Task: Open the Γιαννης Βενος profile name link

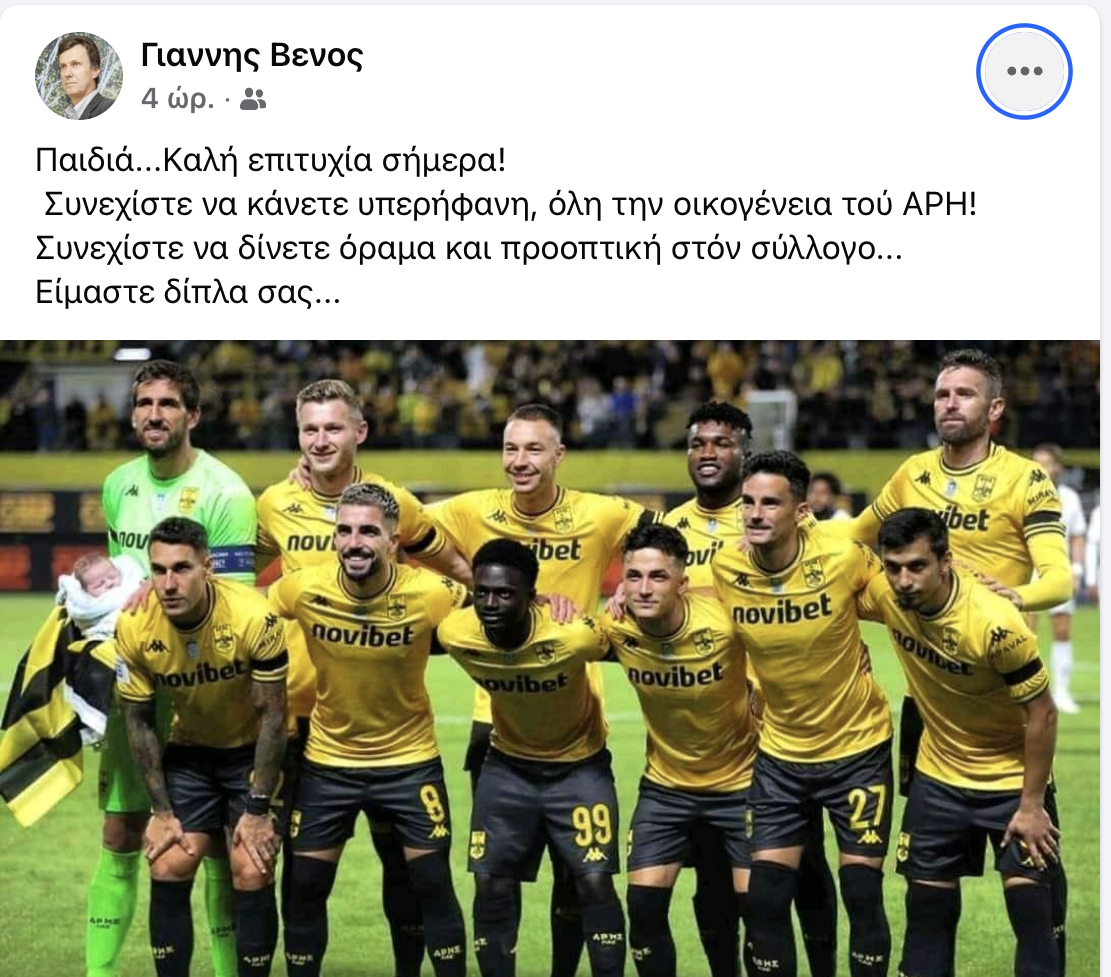Action: [252, 55]
